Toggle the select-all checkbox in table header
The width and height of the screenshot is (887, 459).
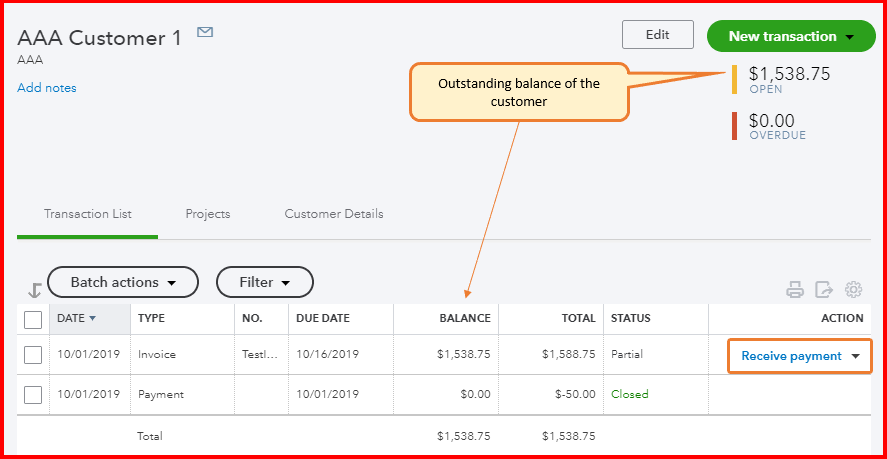pos(33,319)
